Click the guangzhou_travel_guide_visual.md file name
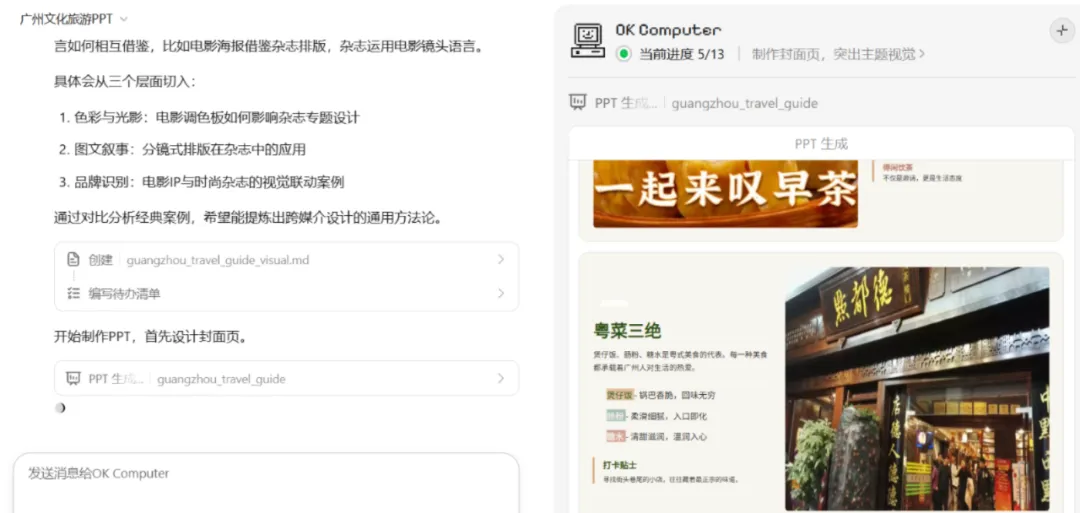The image size is (1080, 513). pyautogui.click(x=218, y=260)
